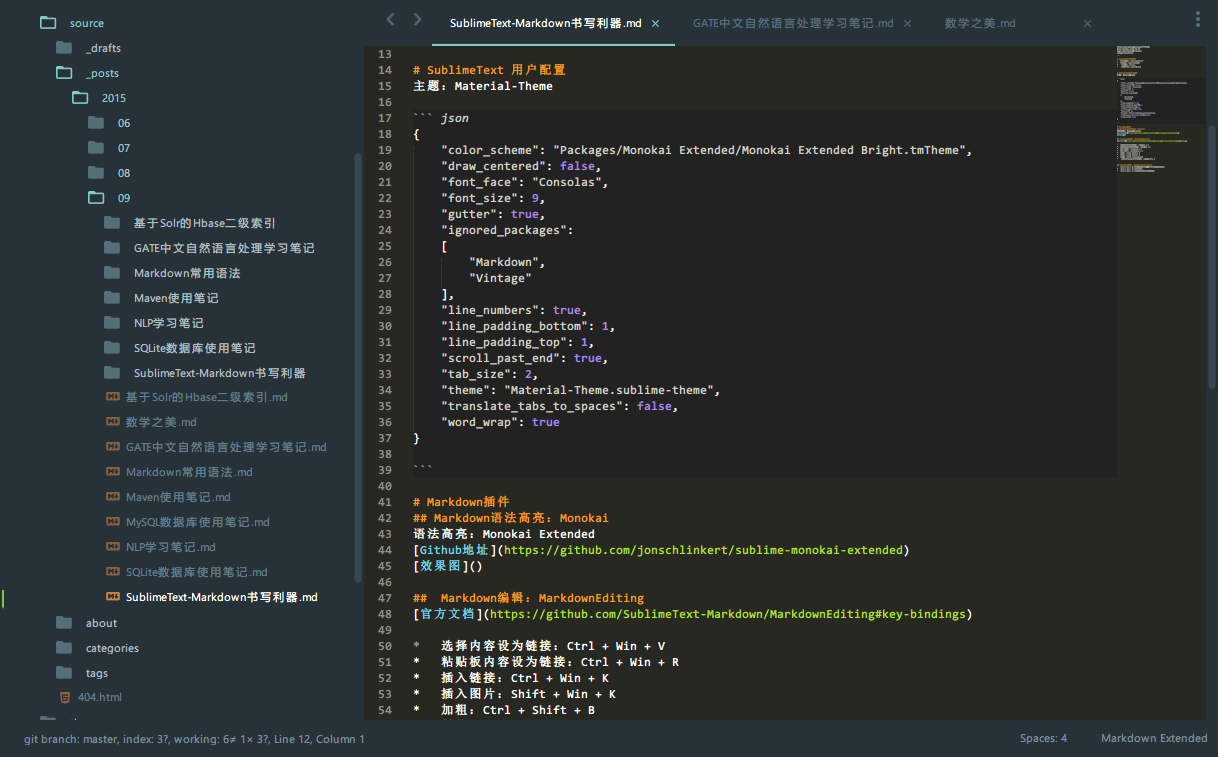Switch to GATE中文自然语言处理学习笔记.md tab
1218x757 pixels.
point(793,22)
